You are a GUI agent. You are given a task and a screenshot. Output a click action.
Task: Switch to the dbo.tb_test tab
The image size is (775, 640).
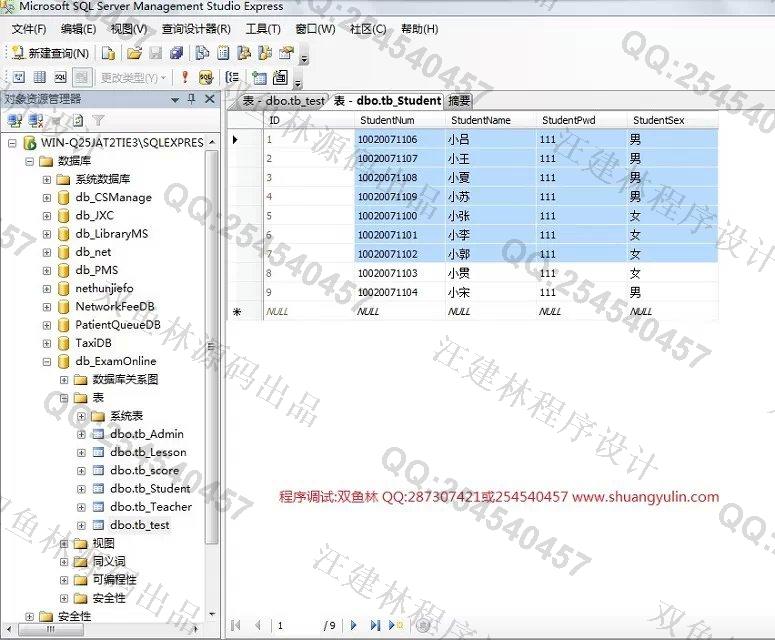click(283, 101)
